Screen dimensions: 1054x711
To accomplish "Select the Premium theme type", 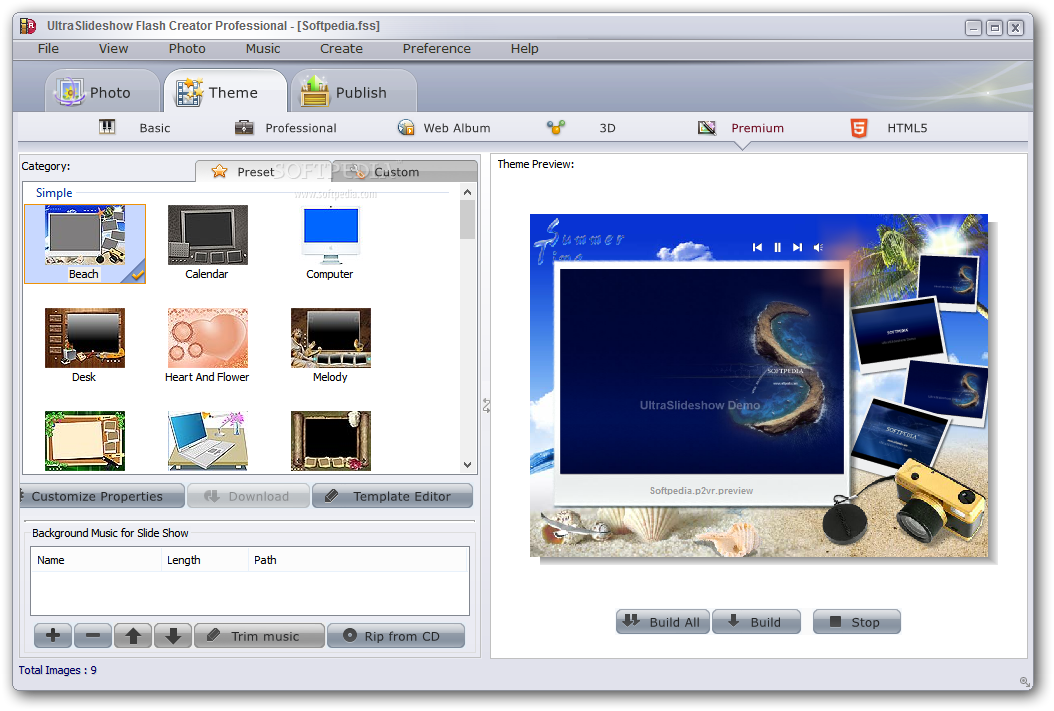I will click(757, 128).
